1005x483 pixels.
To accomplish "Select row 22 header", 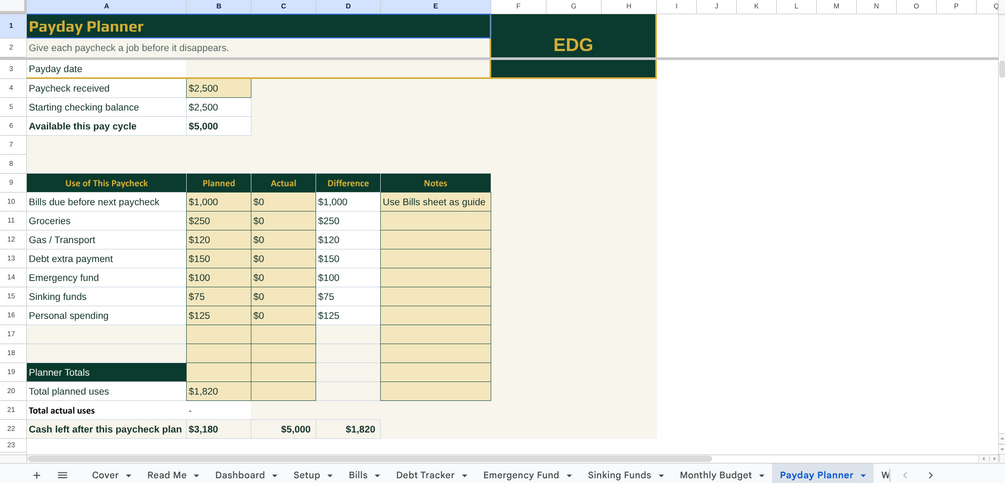I will [13, 429].
